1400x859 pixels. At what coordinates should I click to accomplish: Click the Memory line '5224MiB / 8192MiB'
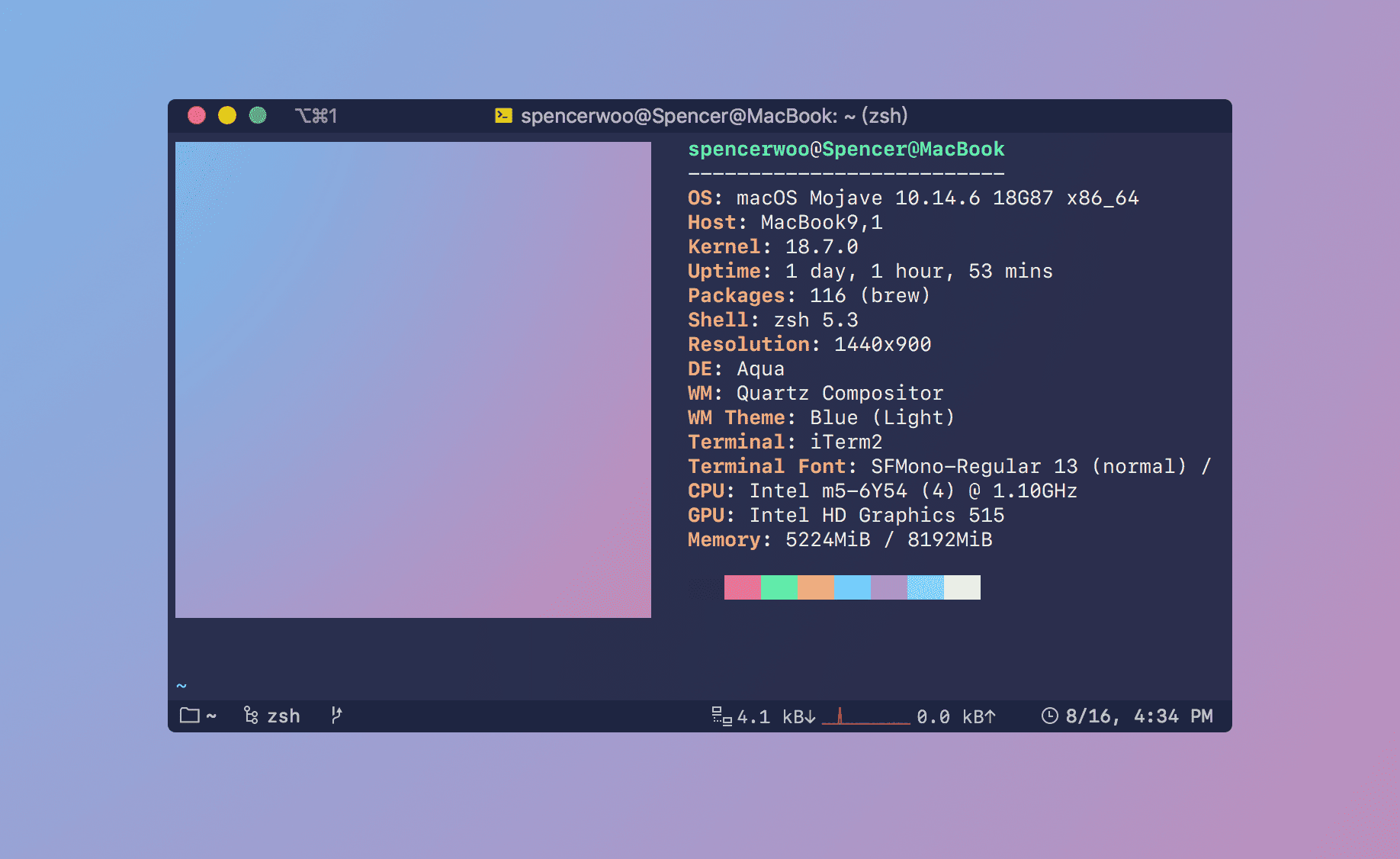point(840,540)
